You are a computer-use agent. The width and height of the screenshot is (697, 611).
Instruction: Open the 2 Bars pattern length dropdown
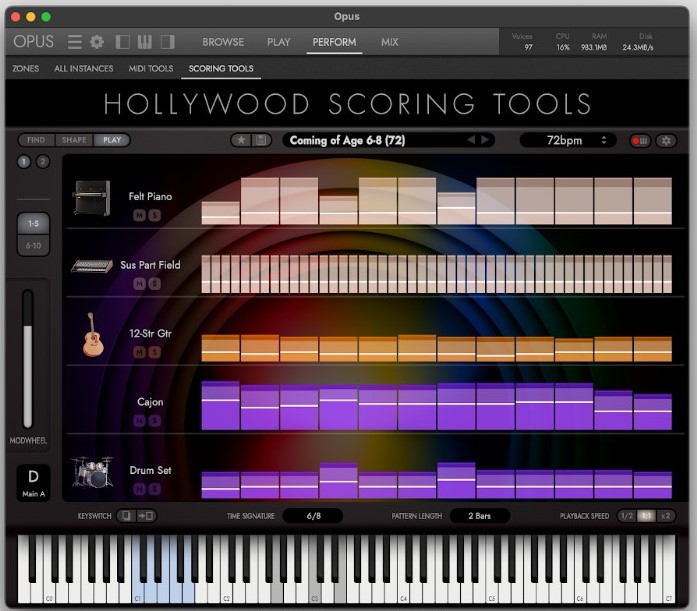click(480, 516)
